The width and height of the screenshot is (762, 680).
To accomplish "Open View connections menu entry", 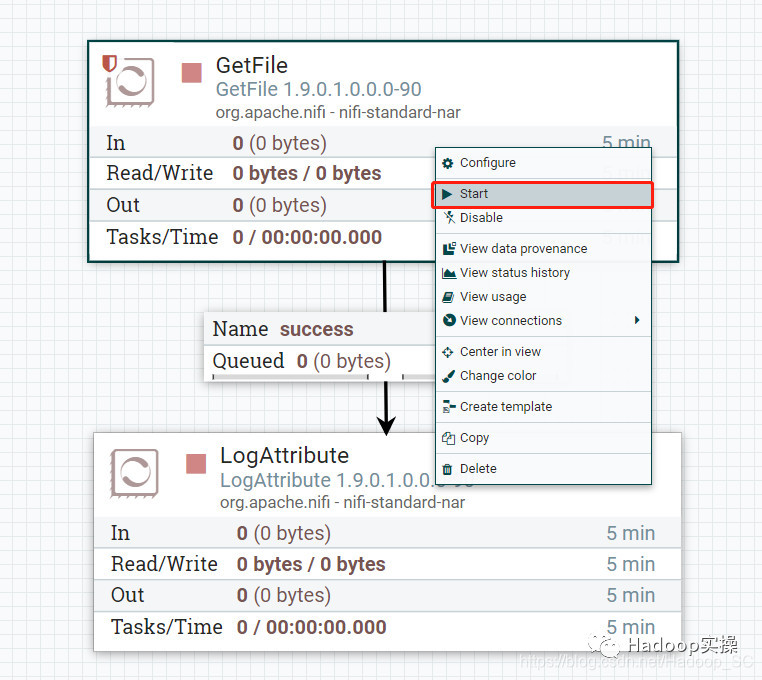I will [x=543, y=321].
